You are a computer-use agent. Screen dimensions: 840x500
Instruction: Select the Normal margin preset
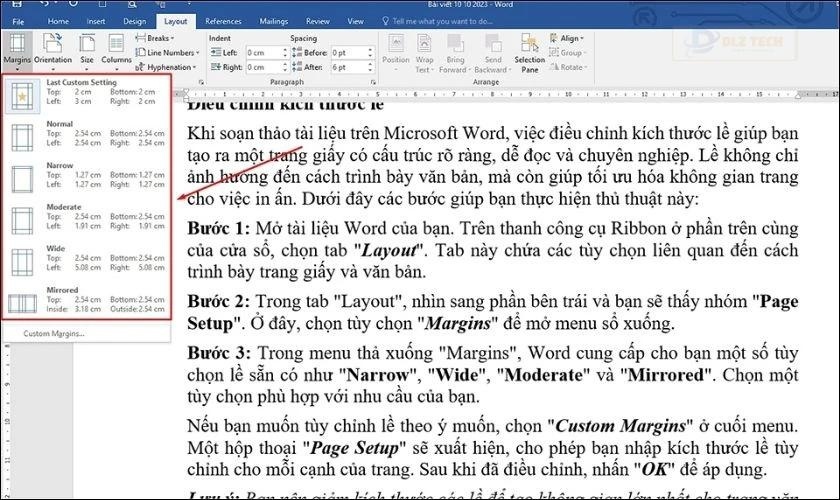(87, 137)
